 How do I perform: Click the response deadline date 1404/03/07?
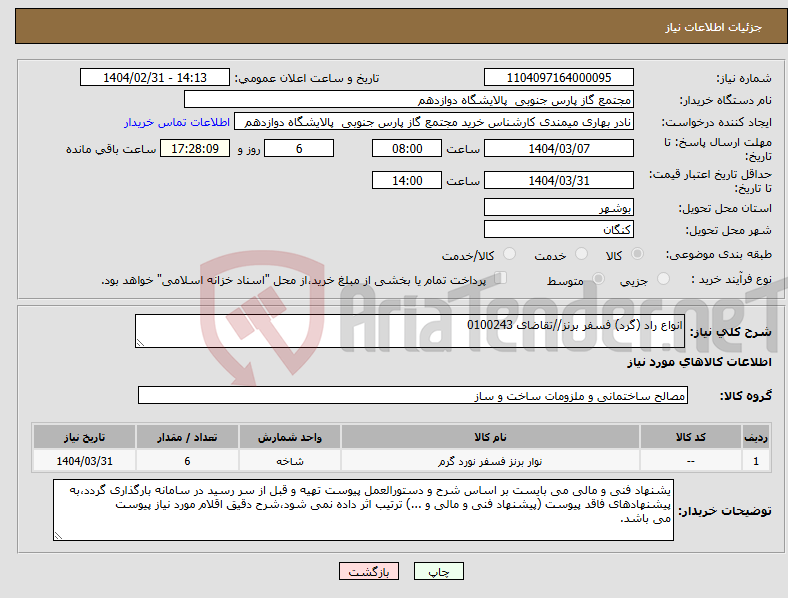point(558,148)
